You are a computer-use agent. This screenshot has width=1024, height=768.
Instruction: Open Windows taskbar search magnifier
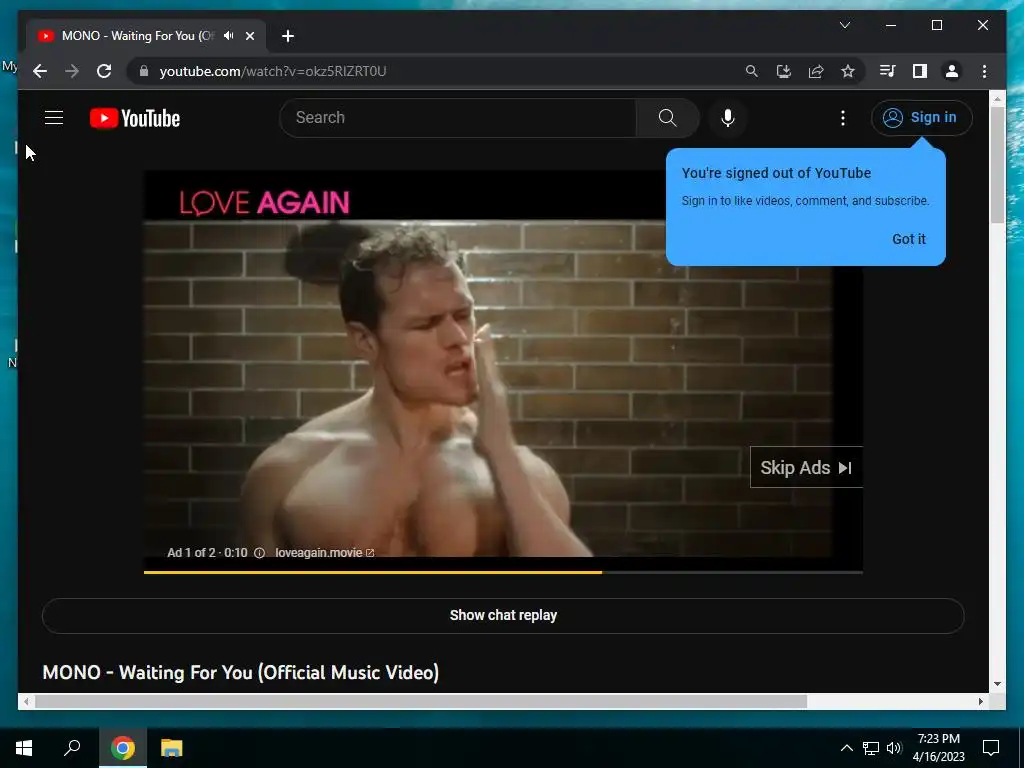tap(72, 748)
